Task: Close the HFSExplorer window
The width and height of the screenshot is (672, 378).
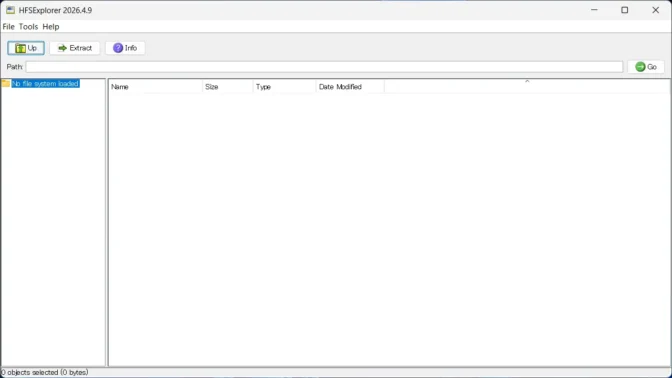Action: point(656,10)
